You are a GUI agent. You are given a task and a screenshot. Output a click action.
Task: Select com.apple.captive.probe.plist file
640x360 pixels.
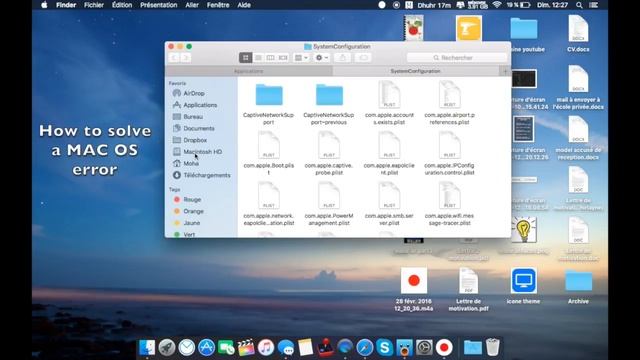coord(329,153)
